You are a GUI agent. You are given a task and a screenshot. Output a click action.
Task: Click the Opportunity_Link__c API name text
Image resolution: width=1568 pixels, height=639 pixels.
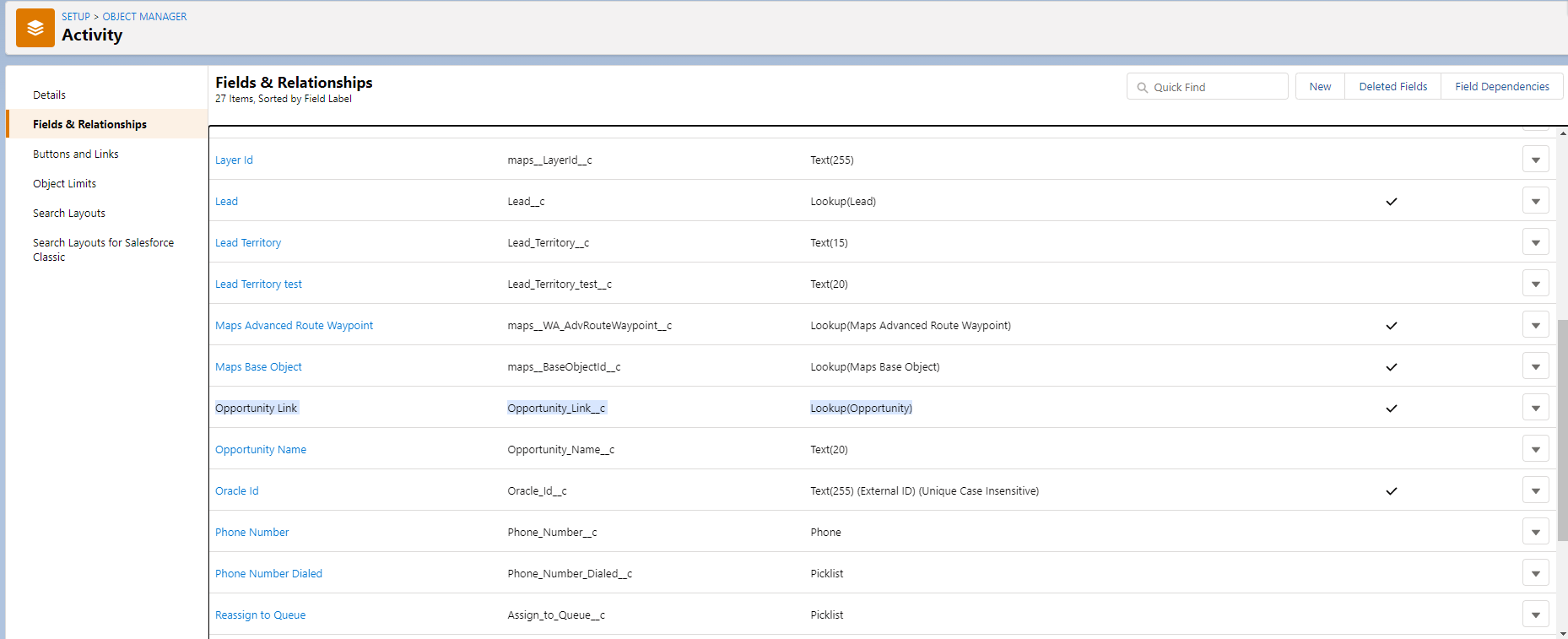(556, 408)
